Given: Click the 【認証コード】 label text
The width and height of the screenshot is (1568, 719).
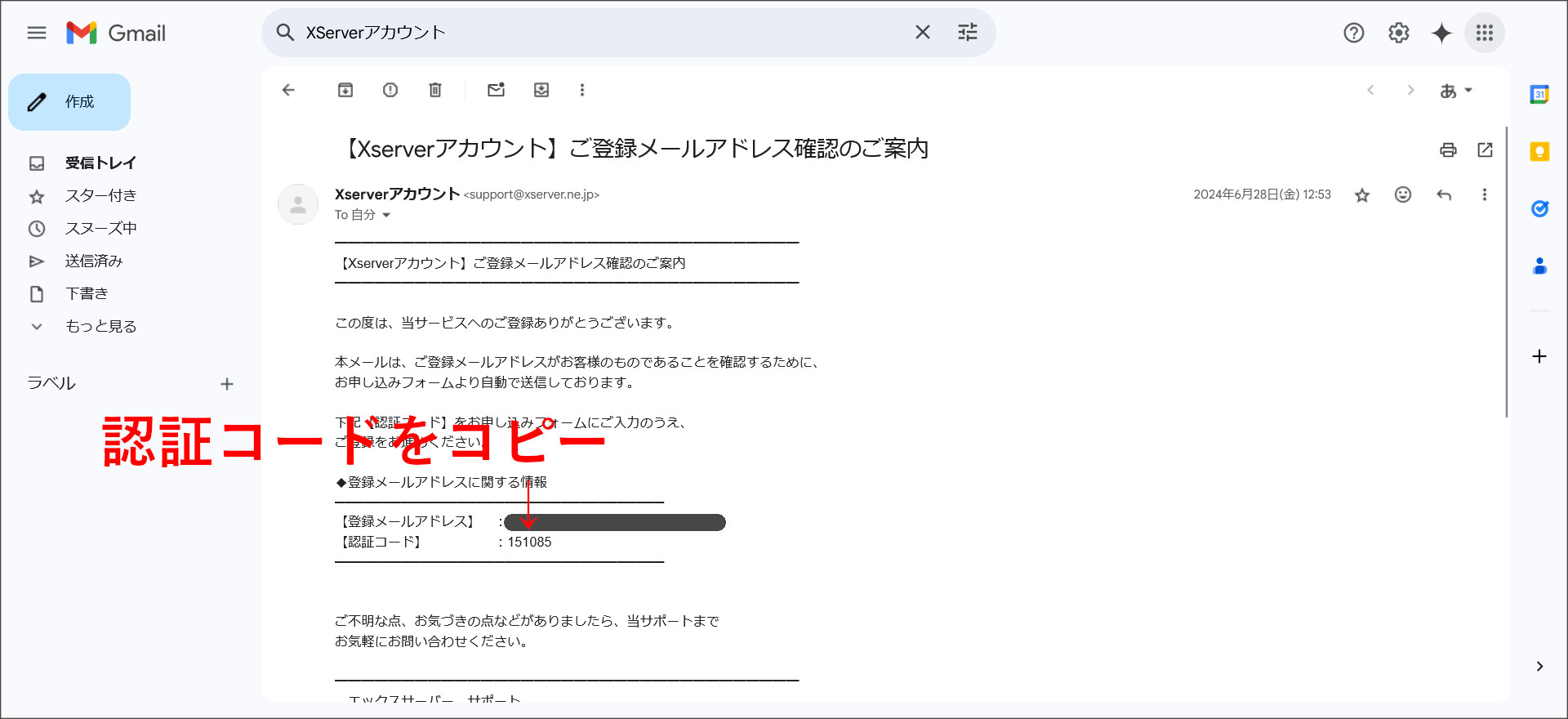Looking at the screenshot, I should (381, 542).
